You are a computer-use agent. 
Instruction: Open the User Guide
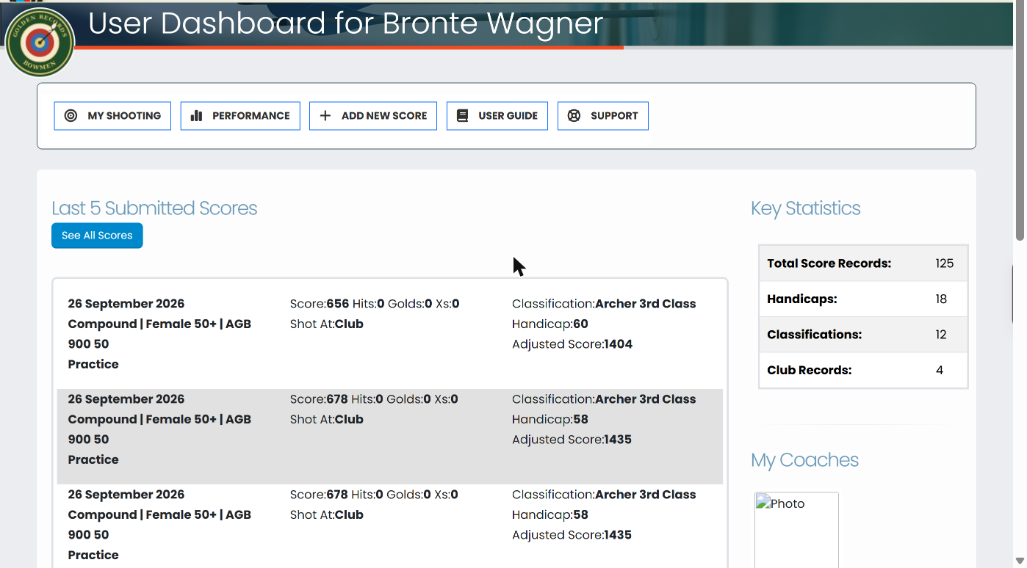tap(497, 116)
